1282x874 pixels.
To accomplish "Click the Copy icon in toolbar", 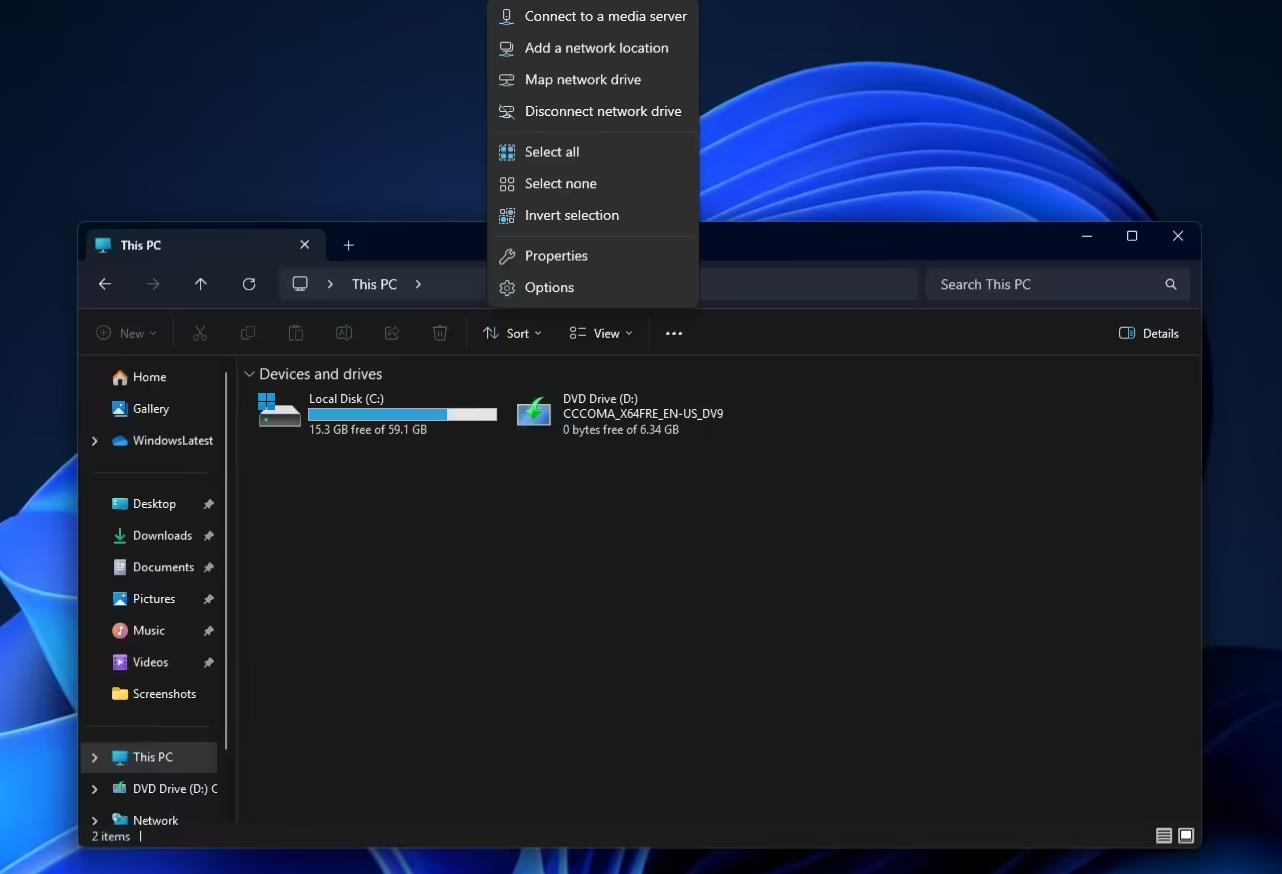I will coord(248,333).
